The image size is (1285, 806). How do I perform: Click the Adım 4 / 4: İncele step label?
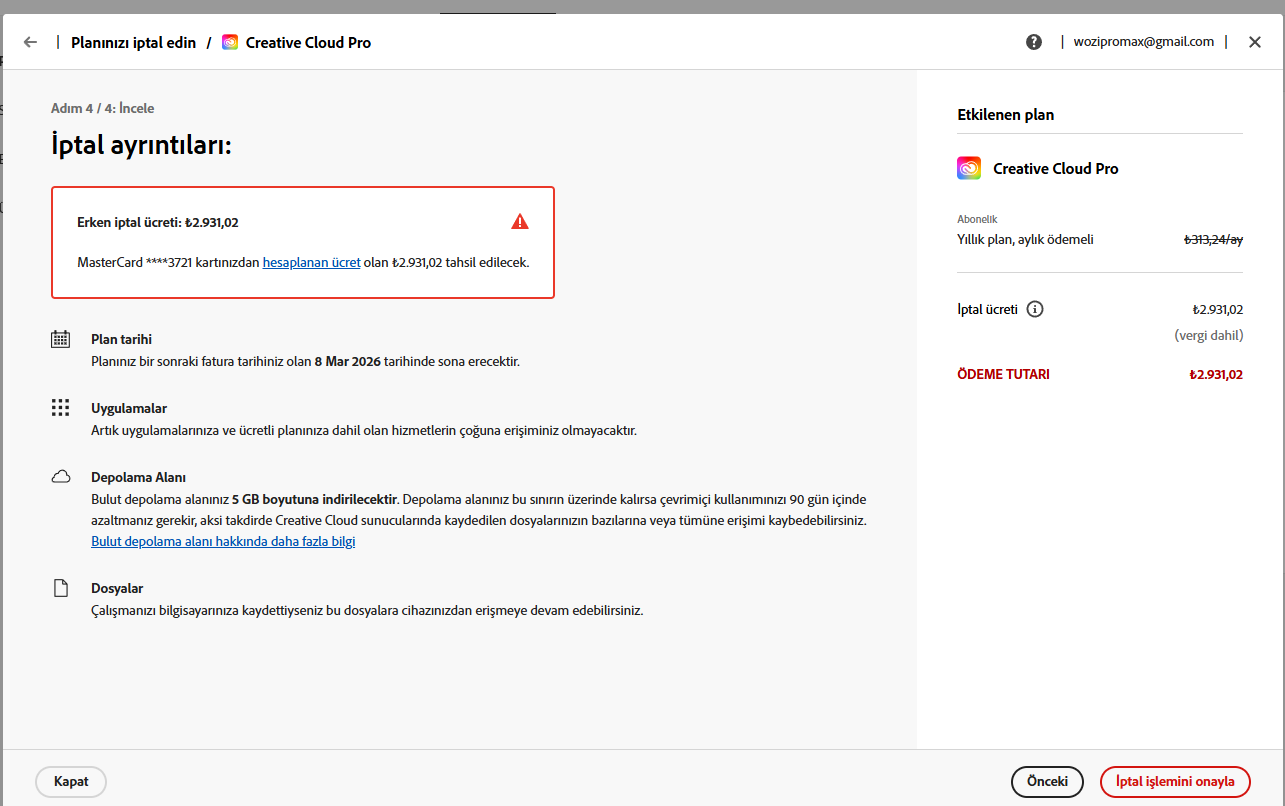tap(103, 108)
